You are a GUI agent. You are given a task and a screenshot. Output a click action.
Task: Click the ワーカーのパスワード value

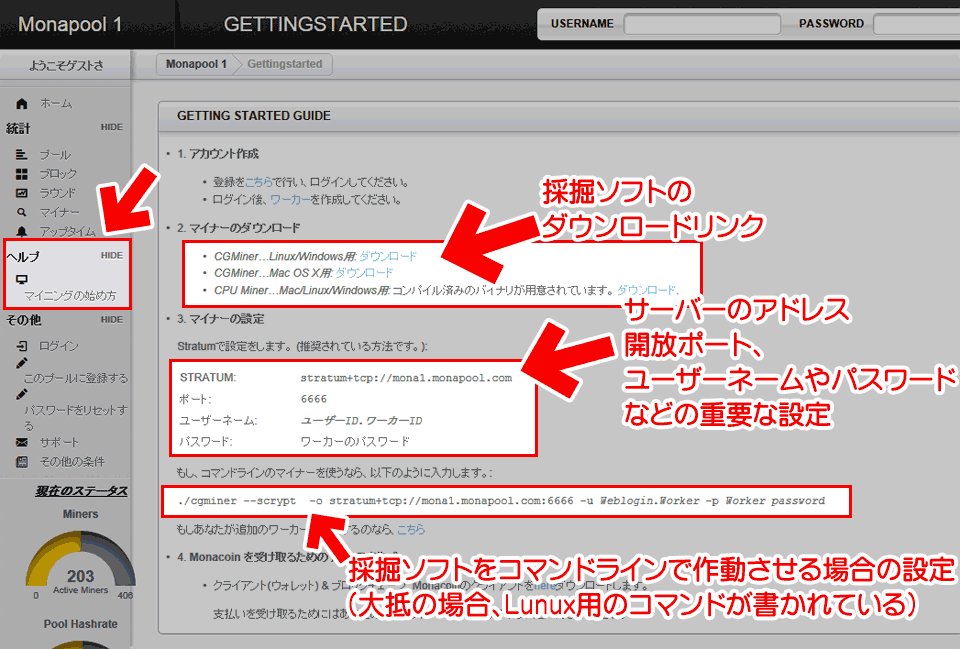[x=355, y=441]
